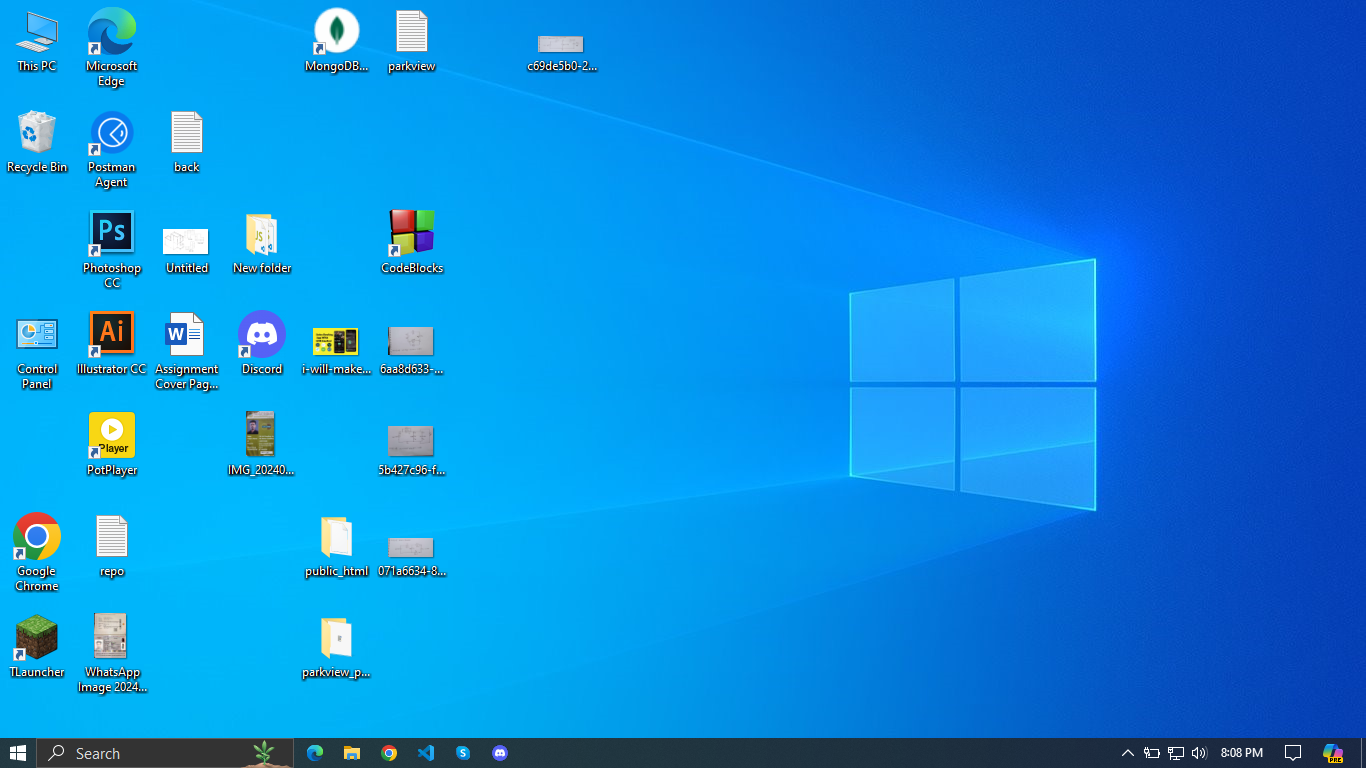Open the Windows Start menu
The height and width of the screenshot is (768, 1366).
coord(18,753)
